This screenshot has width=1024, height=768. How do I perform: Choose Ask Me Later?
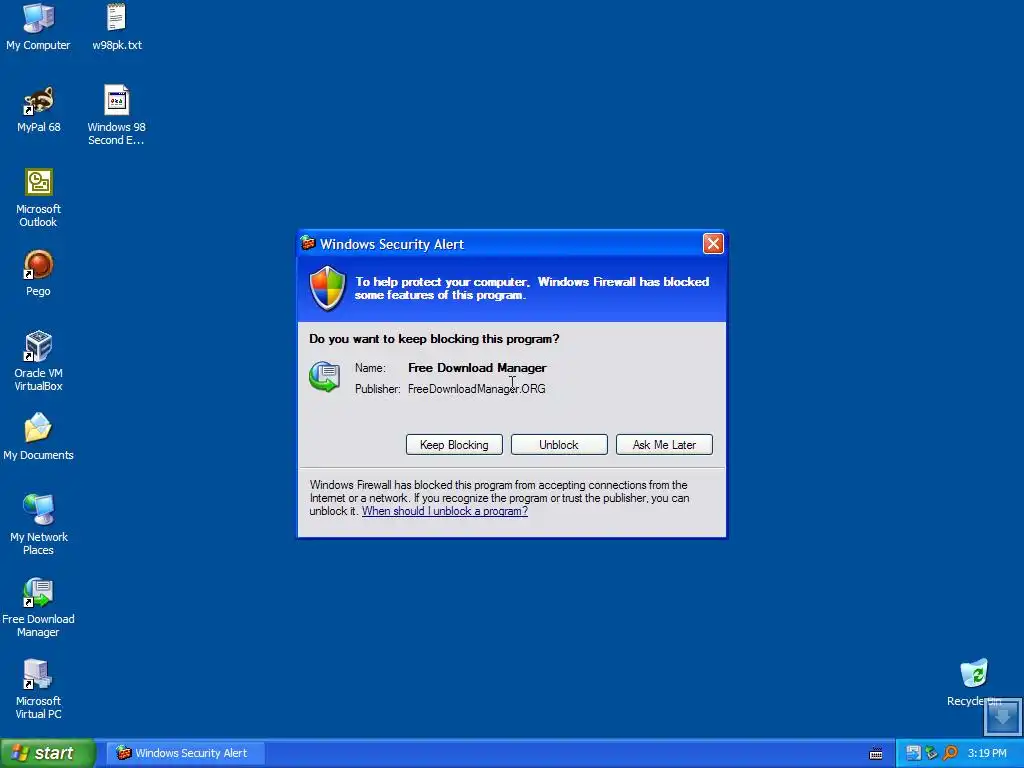(664, 445)
